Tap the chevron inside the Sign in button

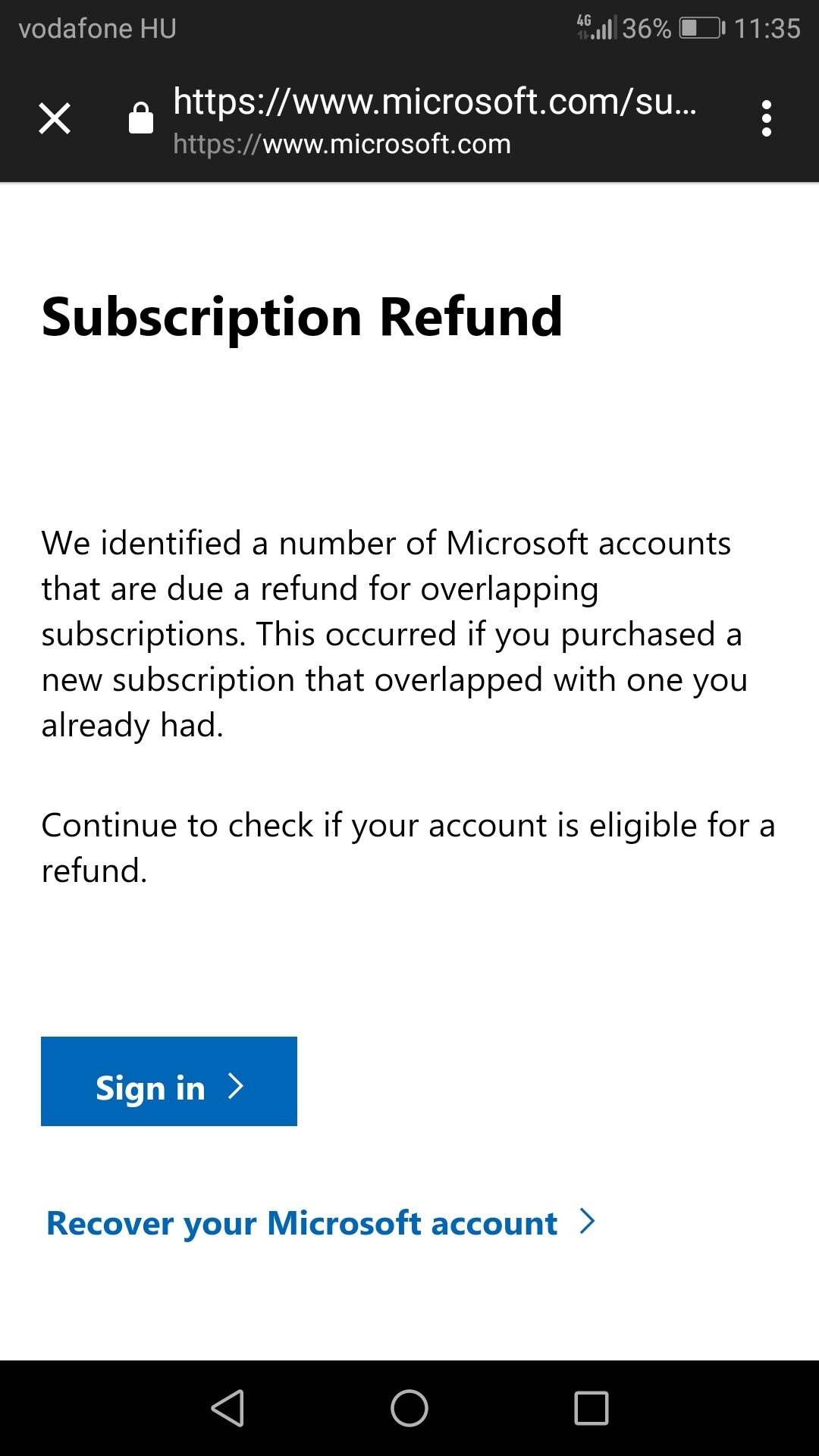(x=236, y=1087)
